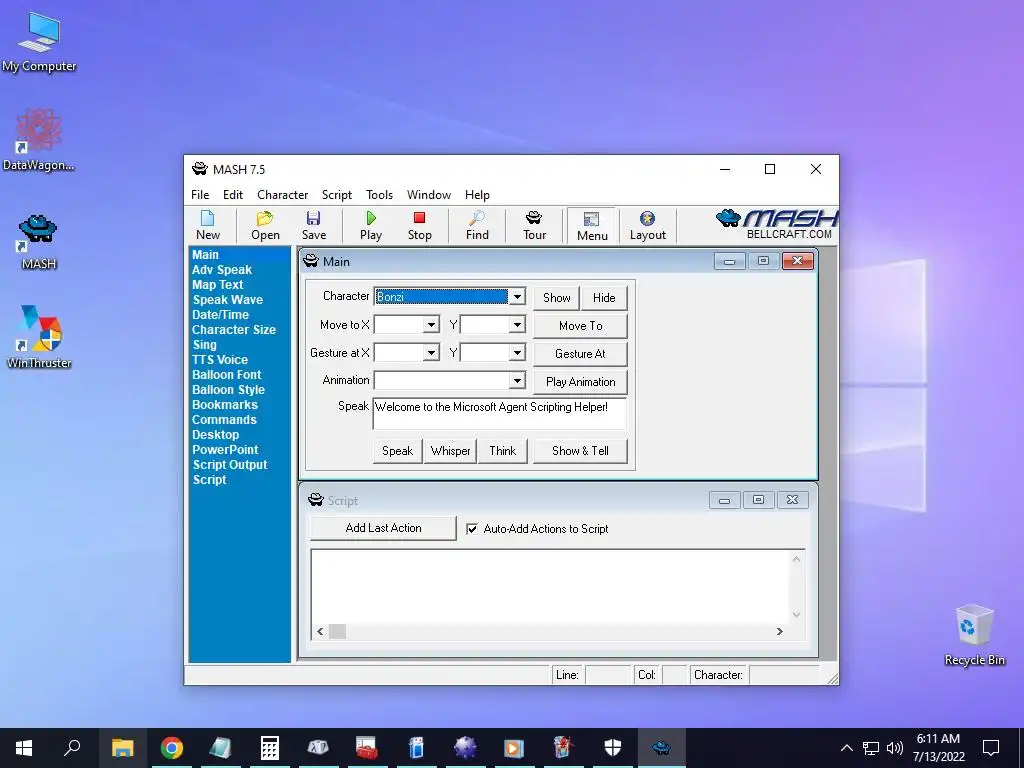1024x768 pixels.
Task: Click the Speak button
Action: pos(397,451)
